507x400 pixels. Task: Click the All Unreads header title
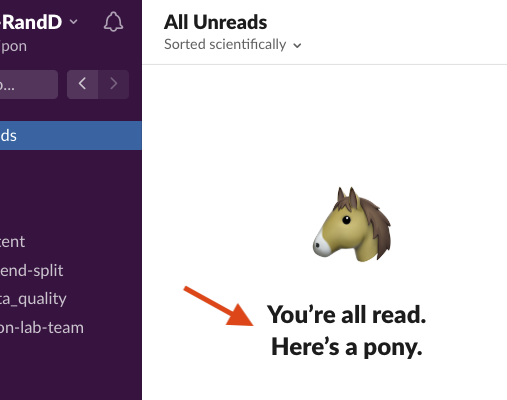pos(215,22)
